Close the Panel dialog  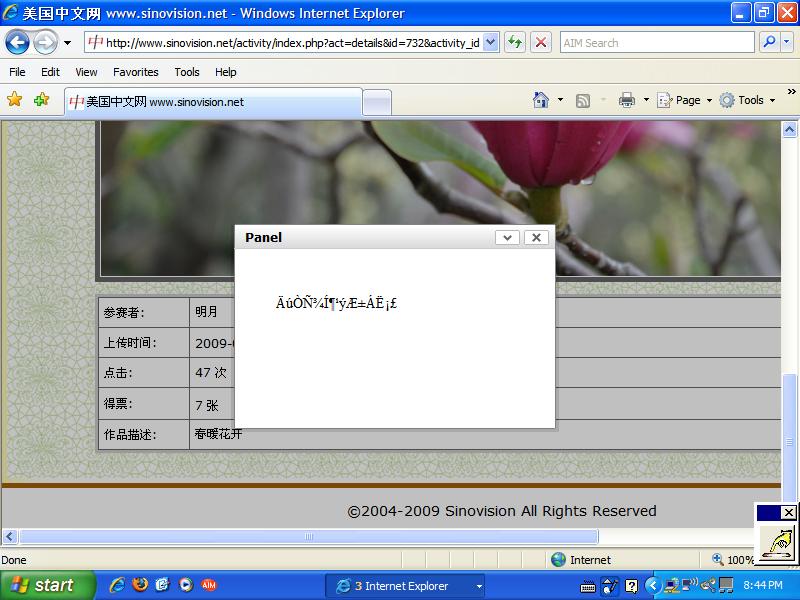[x=536, y=237]
